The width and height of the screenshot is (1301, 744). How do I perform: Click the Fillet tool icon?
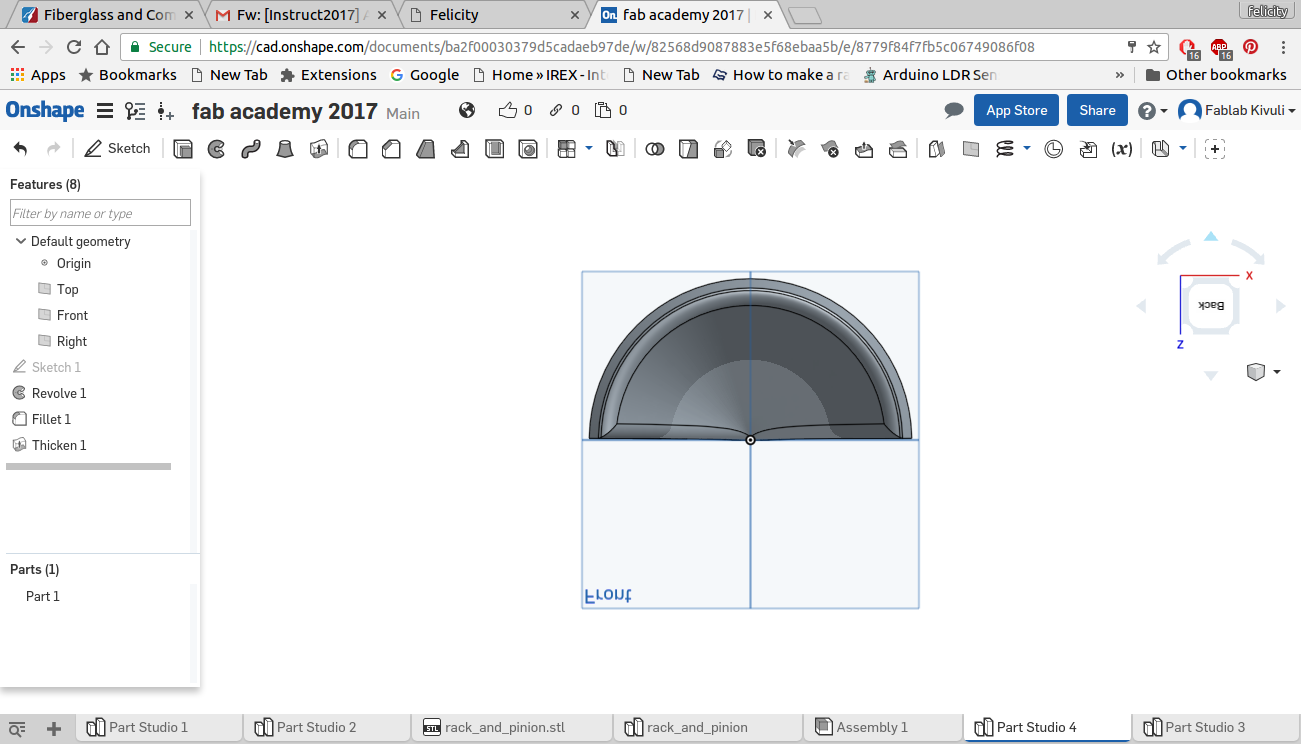[x=358, y=149]
